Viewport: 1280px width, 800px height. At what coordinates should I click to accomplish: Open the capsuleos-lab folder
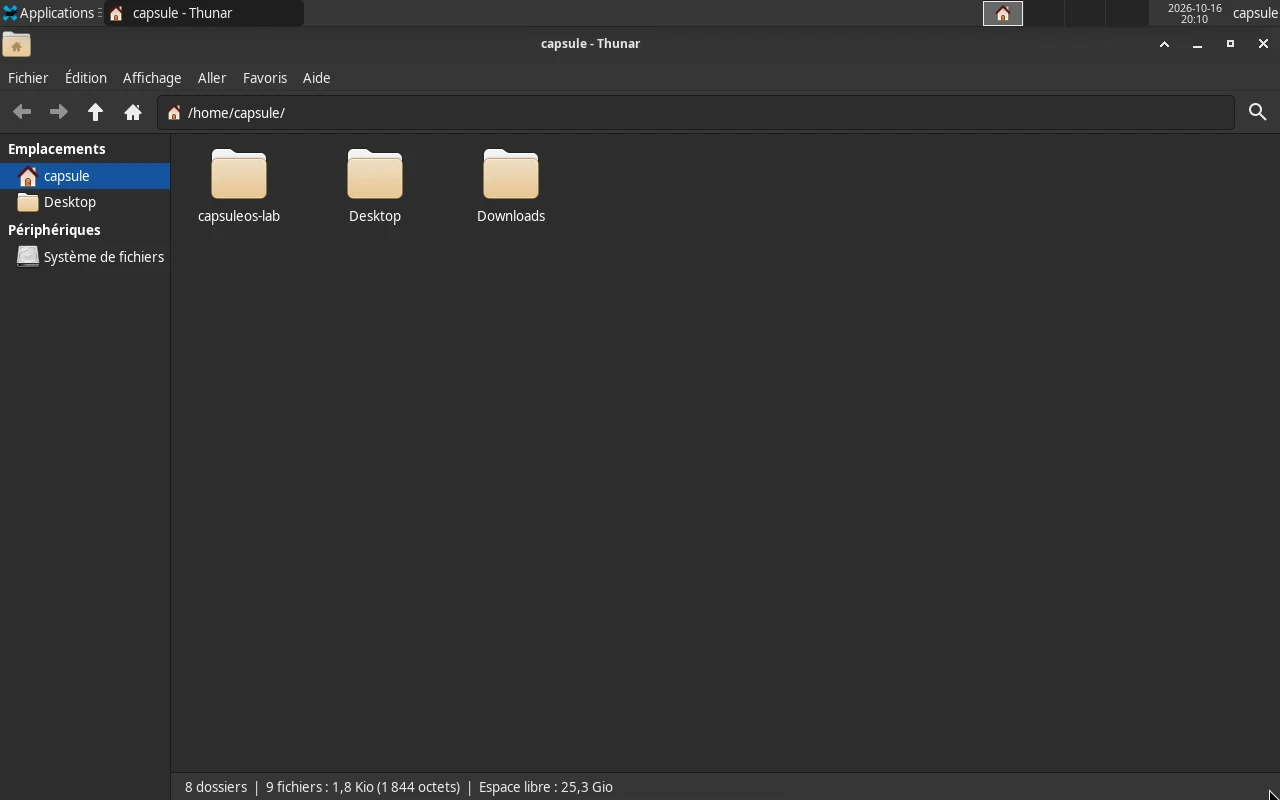tap(239, 186)
